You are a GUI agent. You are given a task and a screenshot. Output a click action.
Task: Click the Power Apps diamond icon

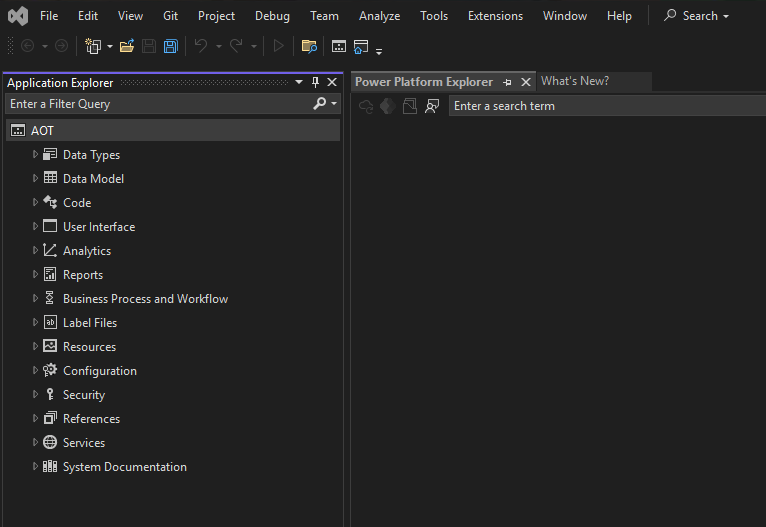point(388,106)
